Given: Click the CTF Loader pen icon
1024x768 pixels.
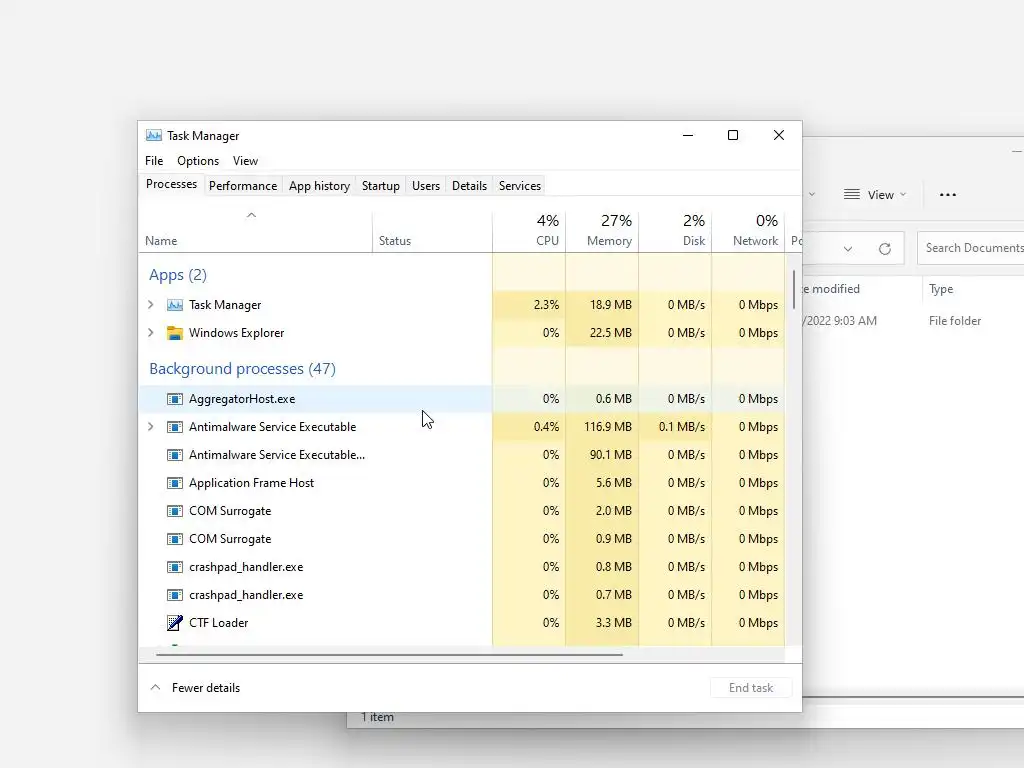Looking at the screenshot, I should [174, 623].
